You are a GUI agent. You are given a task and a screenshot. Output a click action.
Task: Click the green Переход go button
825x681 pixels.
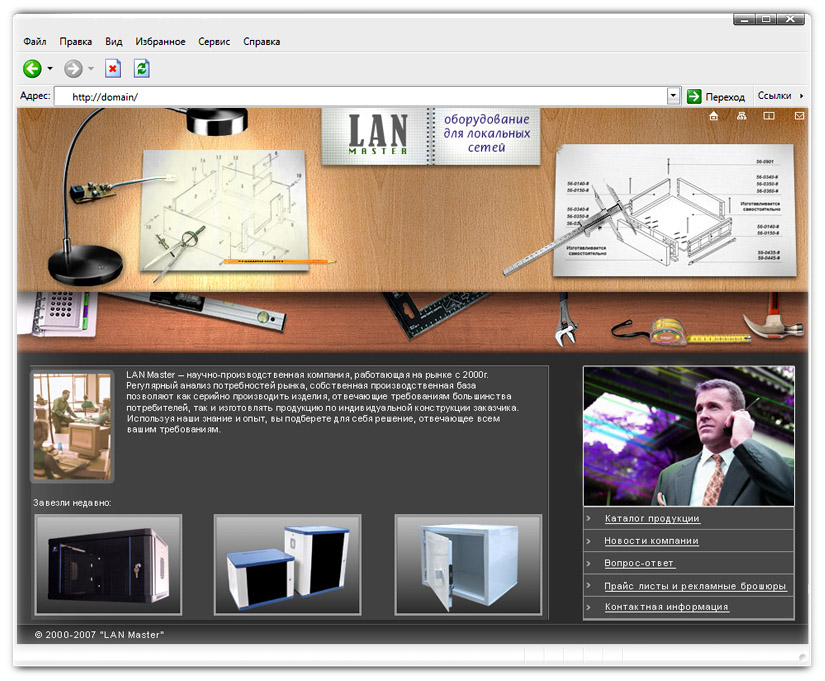pos(716,96)
